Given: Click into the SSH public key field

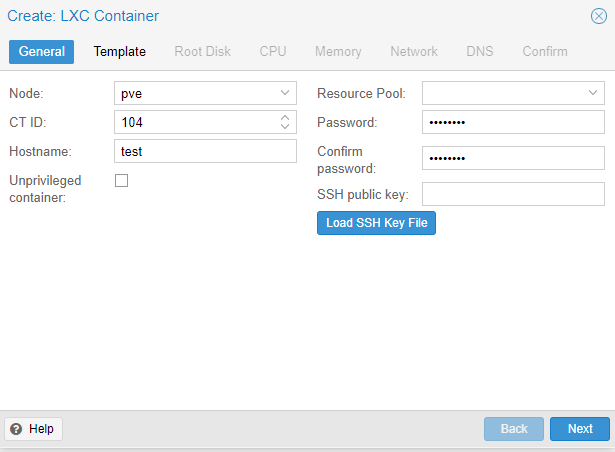Looking at the screenshot, I should tap(513, 194).
